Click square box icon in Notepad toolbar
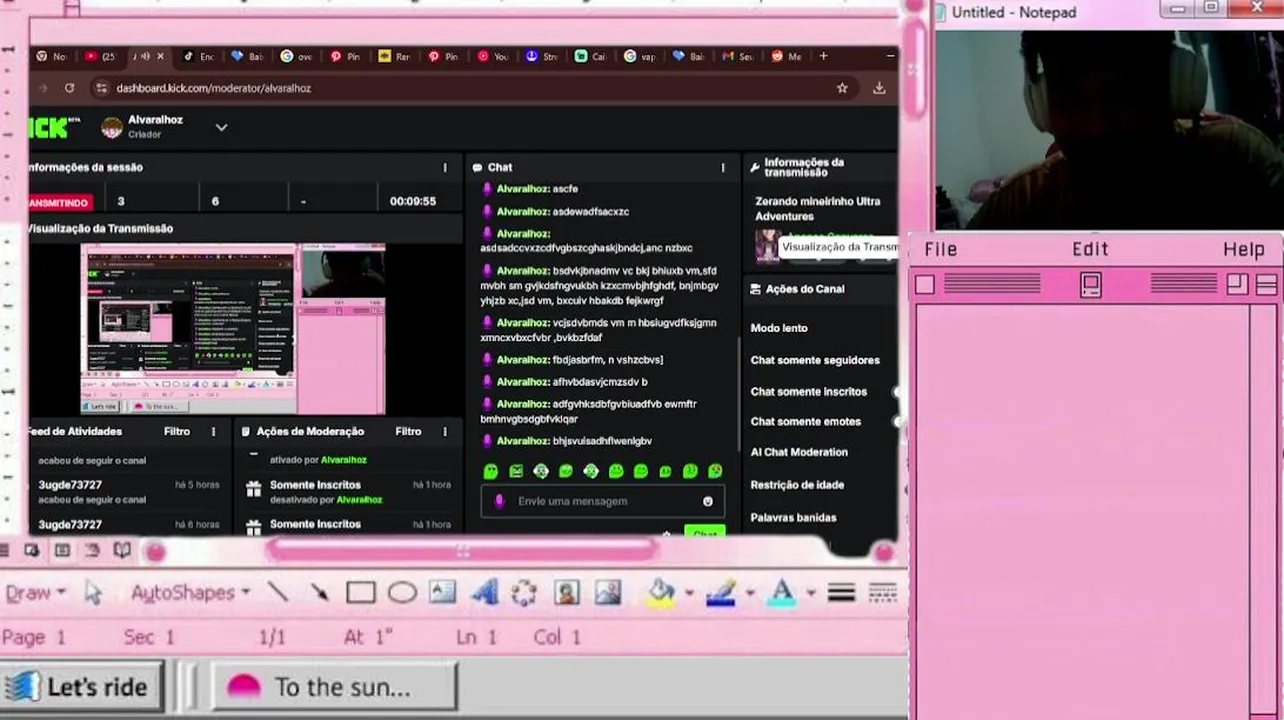 pos(924,285)
